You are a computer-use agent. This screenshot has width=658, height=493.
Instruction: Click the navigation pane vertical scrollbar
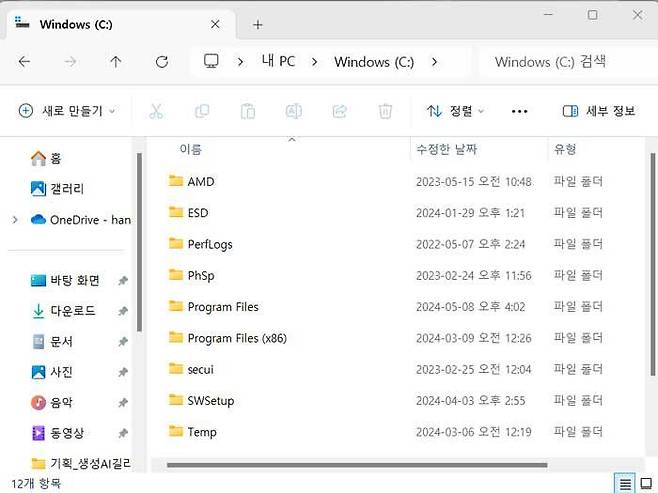(139, 243)
